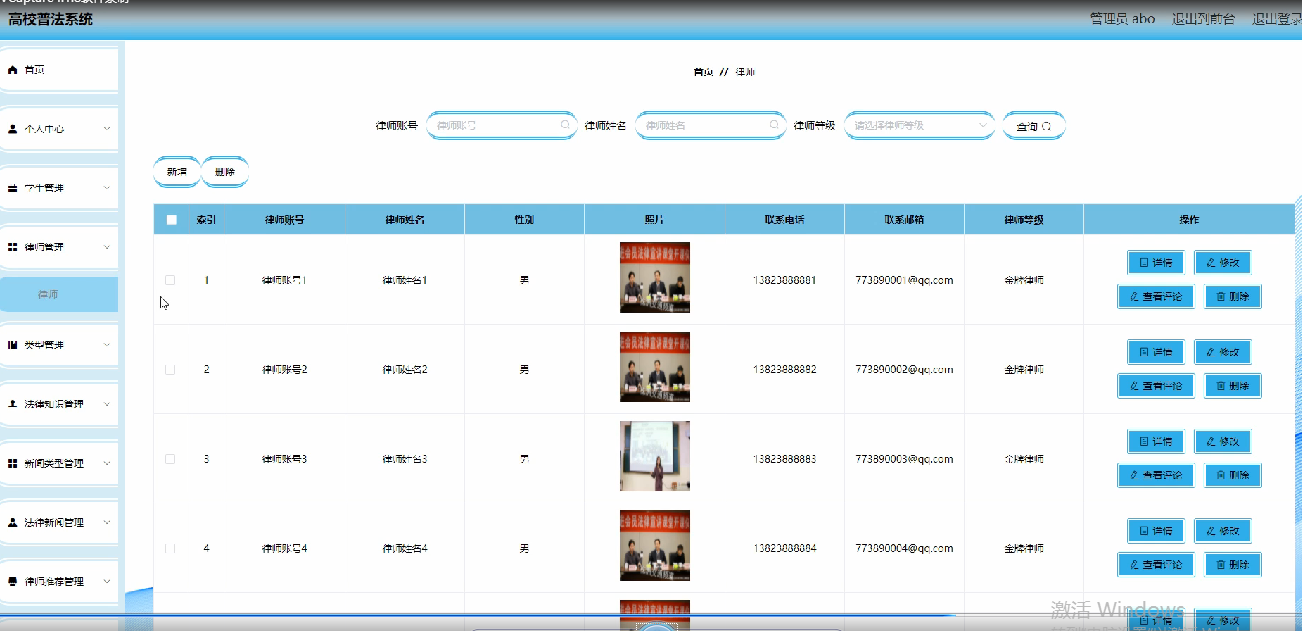
Task: Click 修改 edit for 律师账号2
Action: (1223, 352)
